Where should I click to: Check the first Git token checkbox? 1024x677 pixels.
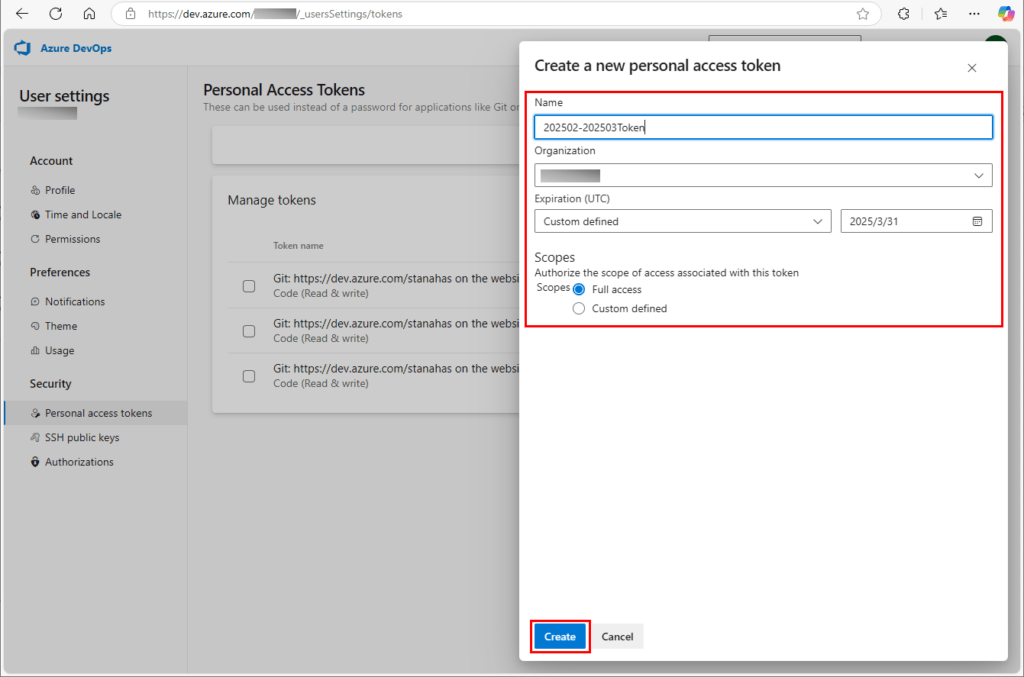pyautogui.click(x=248, y=285)
